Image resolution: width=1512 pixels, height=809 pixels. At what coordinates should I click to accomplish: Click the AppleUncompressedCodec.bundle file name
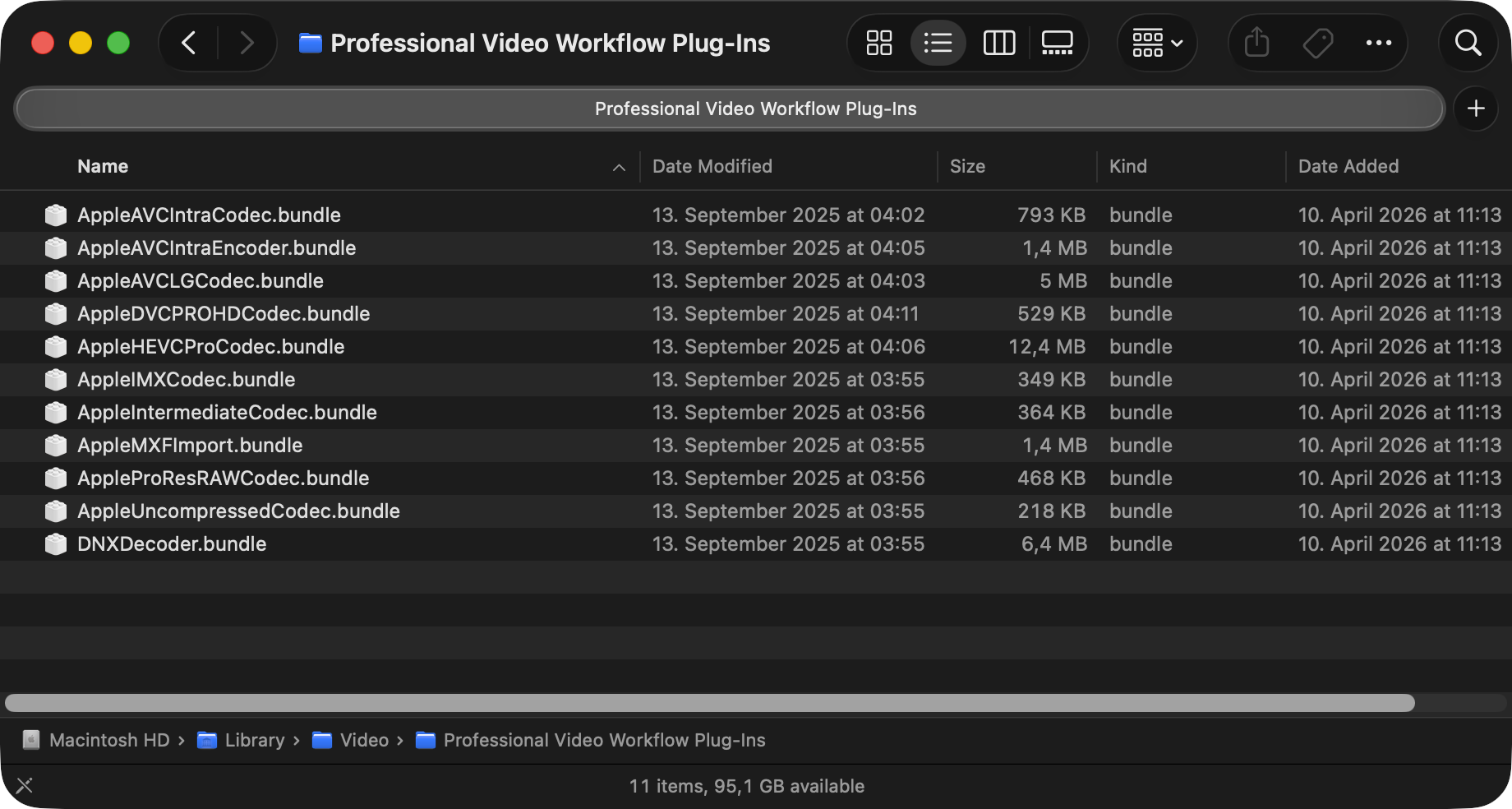[239, 511]
